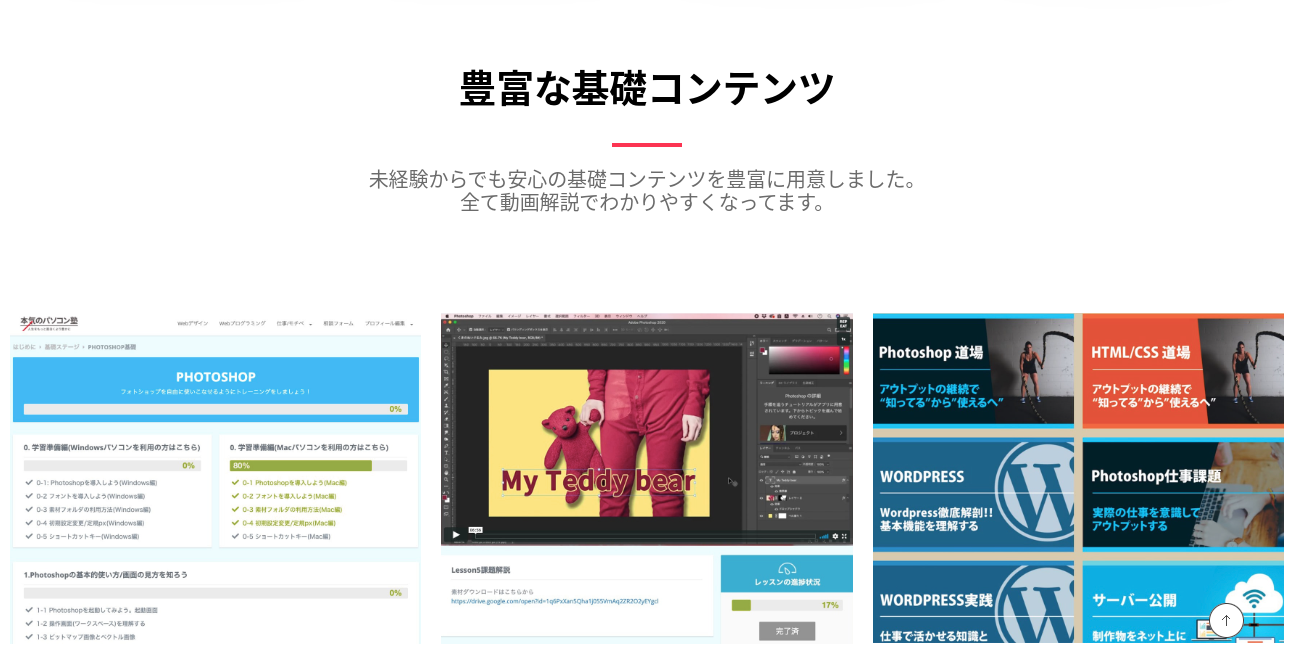Click the checkmark beside 0-5 ショートカットキー(Mac編)
This screenshot has height=668, width=1294.
click(235, 536)
